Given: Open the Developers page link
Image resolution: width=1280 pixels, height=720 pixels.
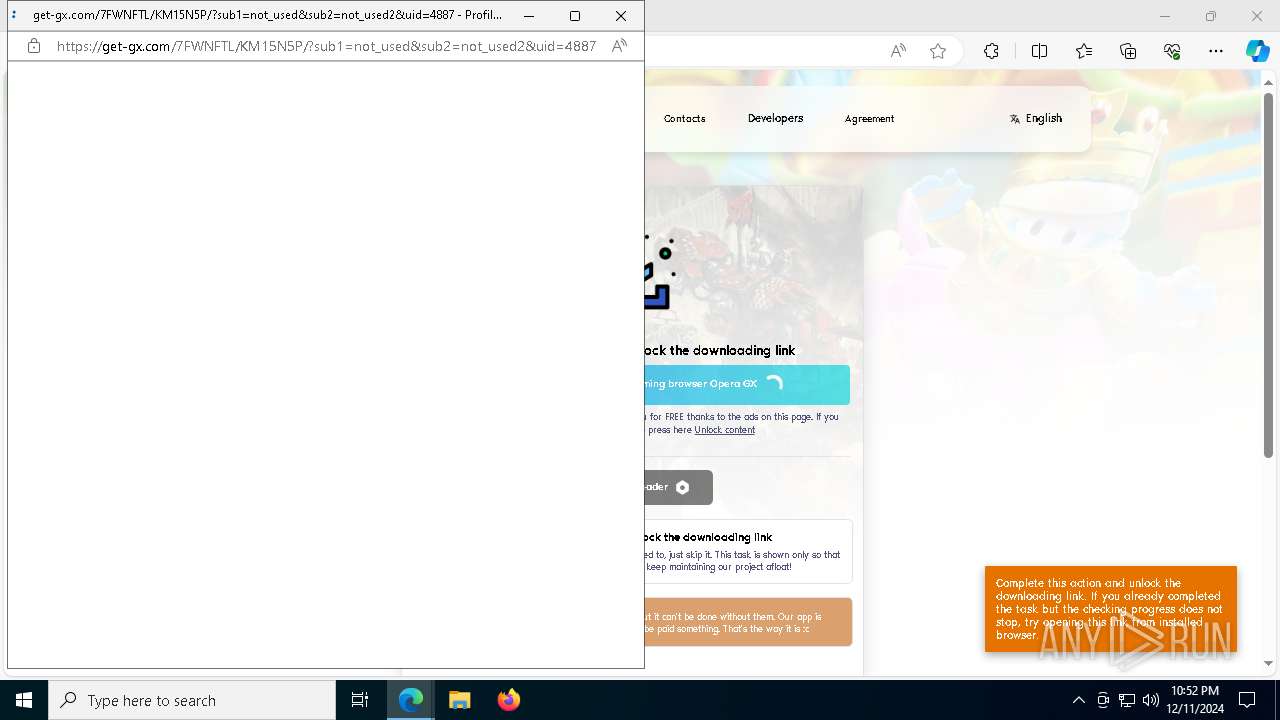Looking at the screenshot, I should click(x=775, y=118).
